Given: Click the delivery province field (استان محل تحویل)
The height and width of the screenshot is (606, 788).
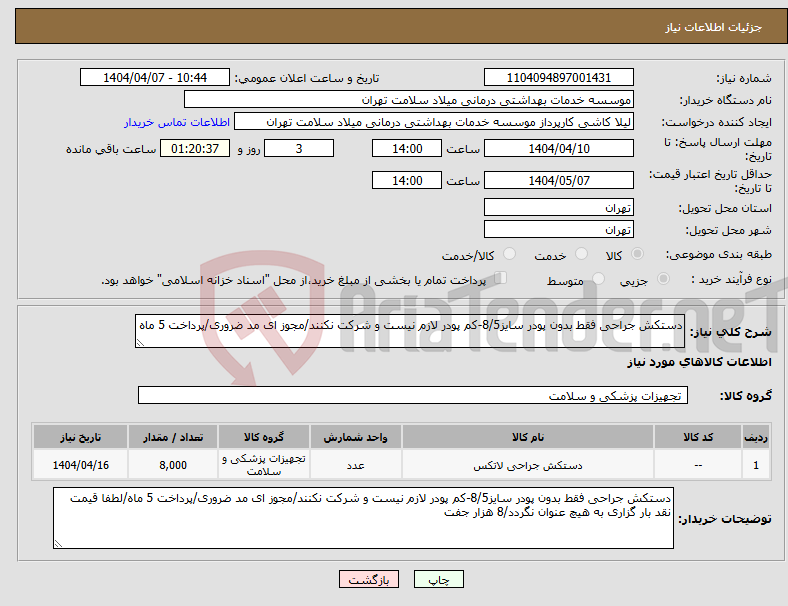Looking at the screenshot, I should (x=558, y=207).
